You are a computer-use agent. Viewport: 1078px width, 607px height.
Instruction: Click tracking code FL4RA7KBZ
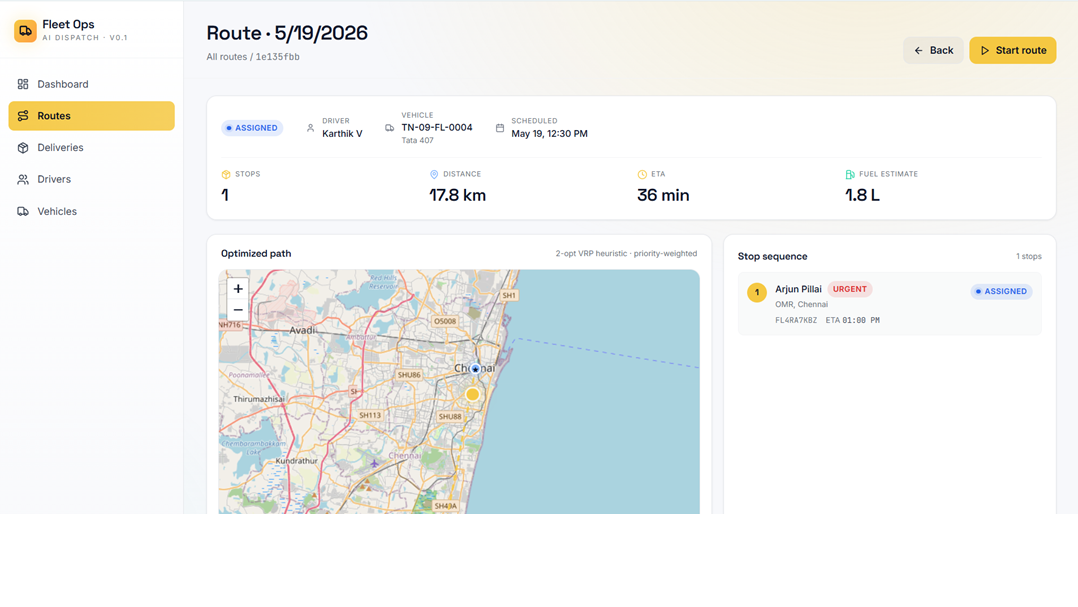coord(796,320)
